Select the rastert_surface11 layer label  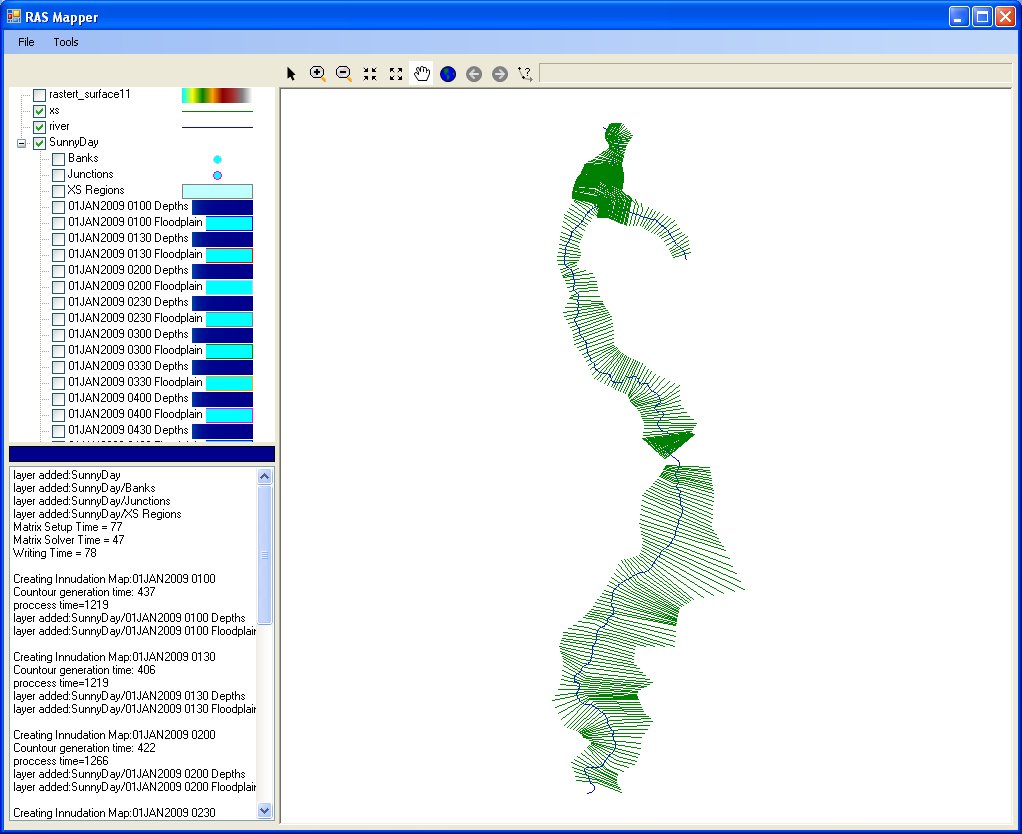[90, 94]
